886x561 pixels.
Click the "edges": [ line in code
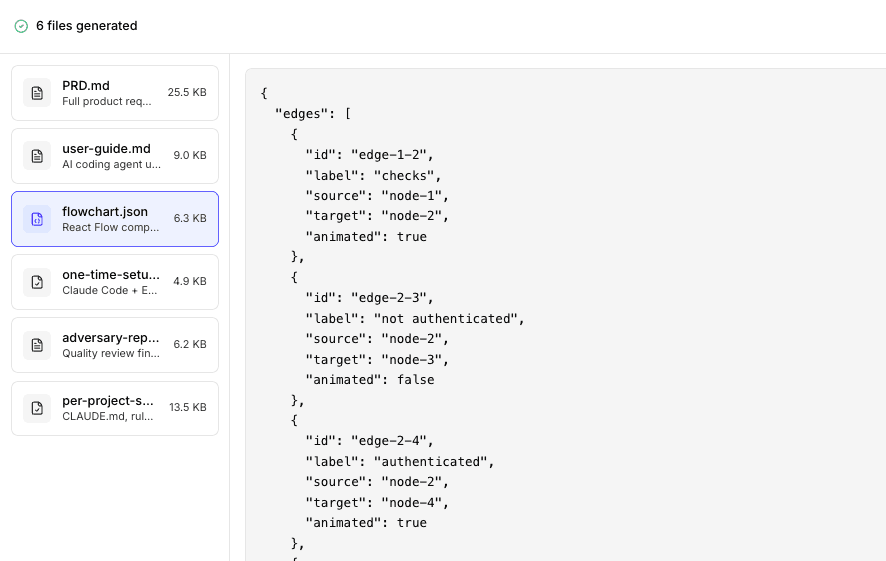tap(313, 114)
